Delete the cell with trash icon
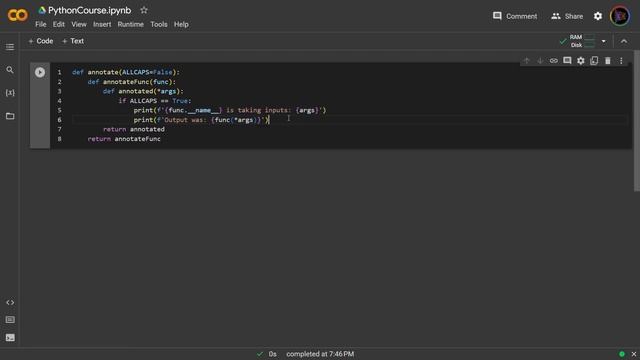The height and width of the screenshot is (360, 640). pos(608,61)
